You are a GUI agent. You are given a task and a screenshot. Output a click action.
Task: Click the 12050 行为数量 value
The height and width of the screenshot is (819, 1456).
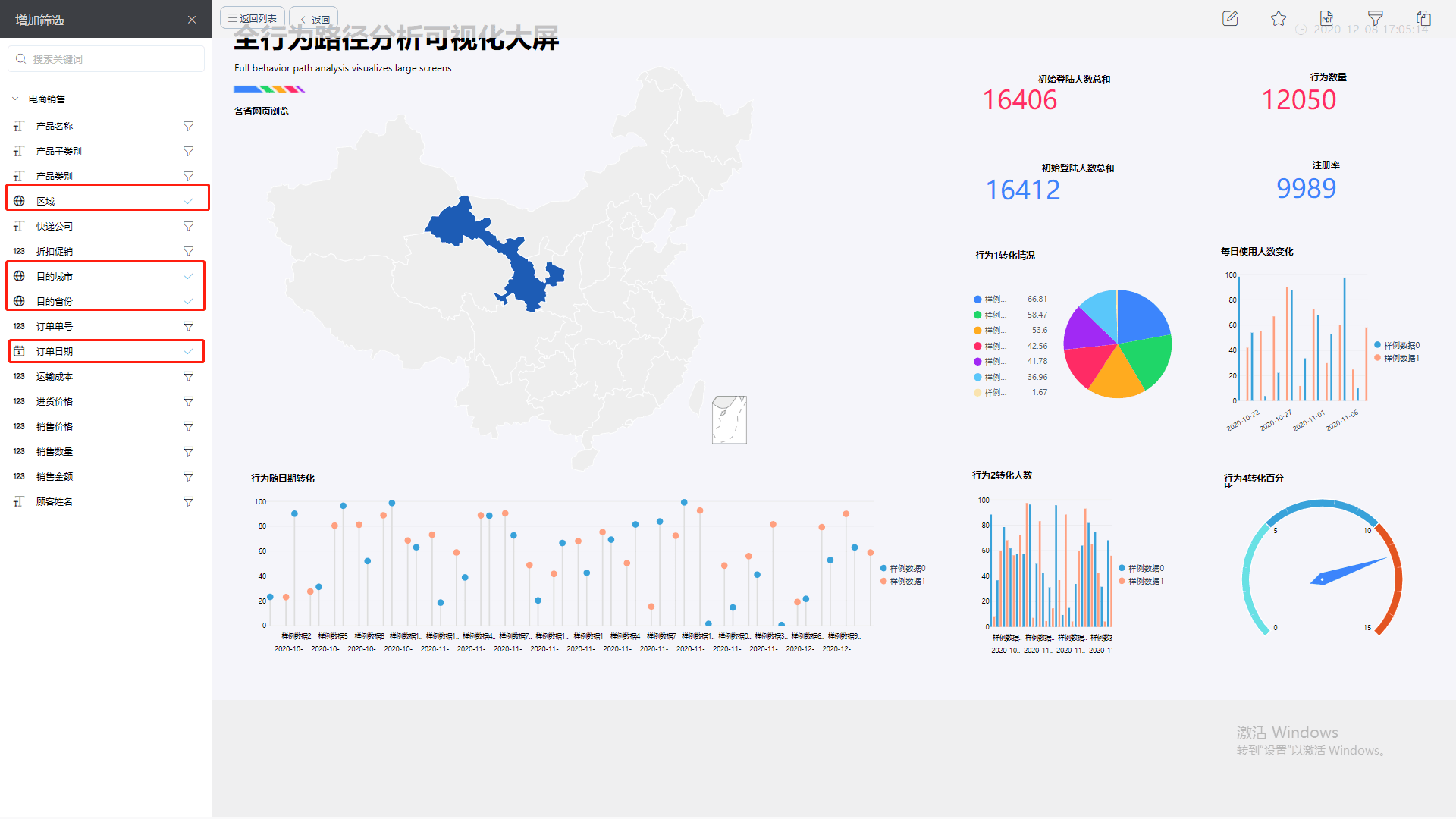coord(1299,100)
